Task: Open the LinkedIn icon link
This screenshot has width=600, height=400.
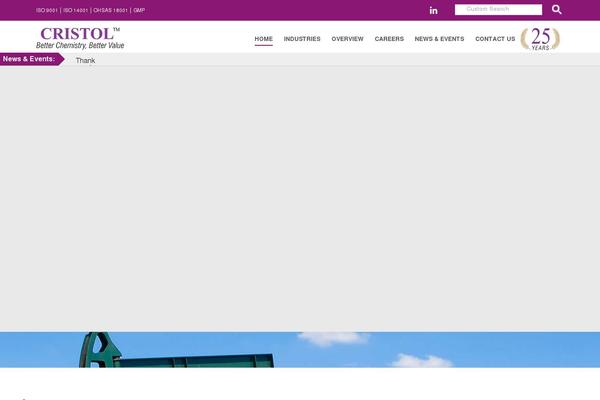Action: coord(433,10)
